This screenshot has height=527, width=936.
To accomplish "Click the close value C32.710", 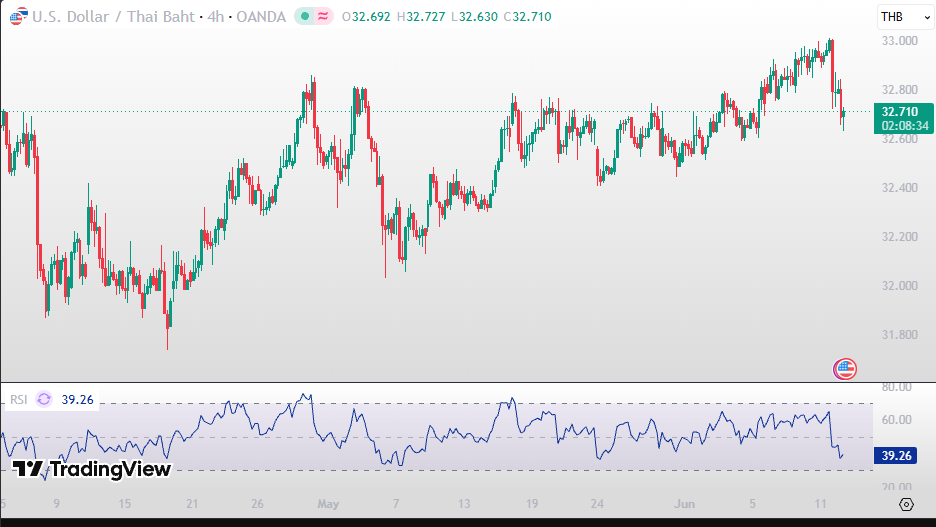I will 527,17.
